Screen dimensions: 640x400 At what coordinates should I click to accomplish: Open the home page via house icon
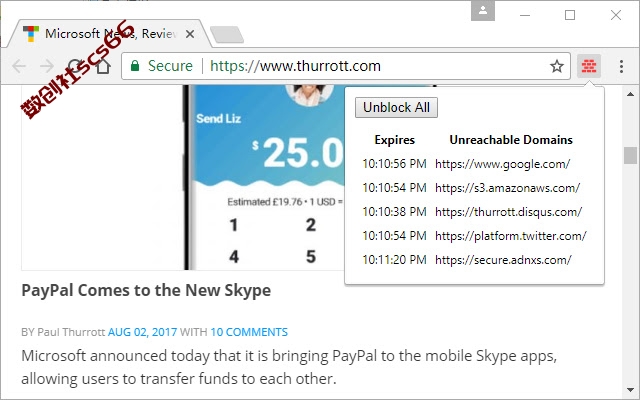103,66
